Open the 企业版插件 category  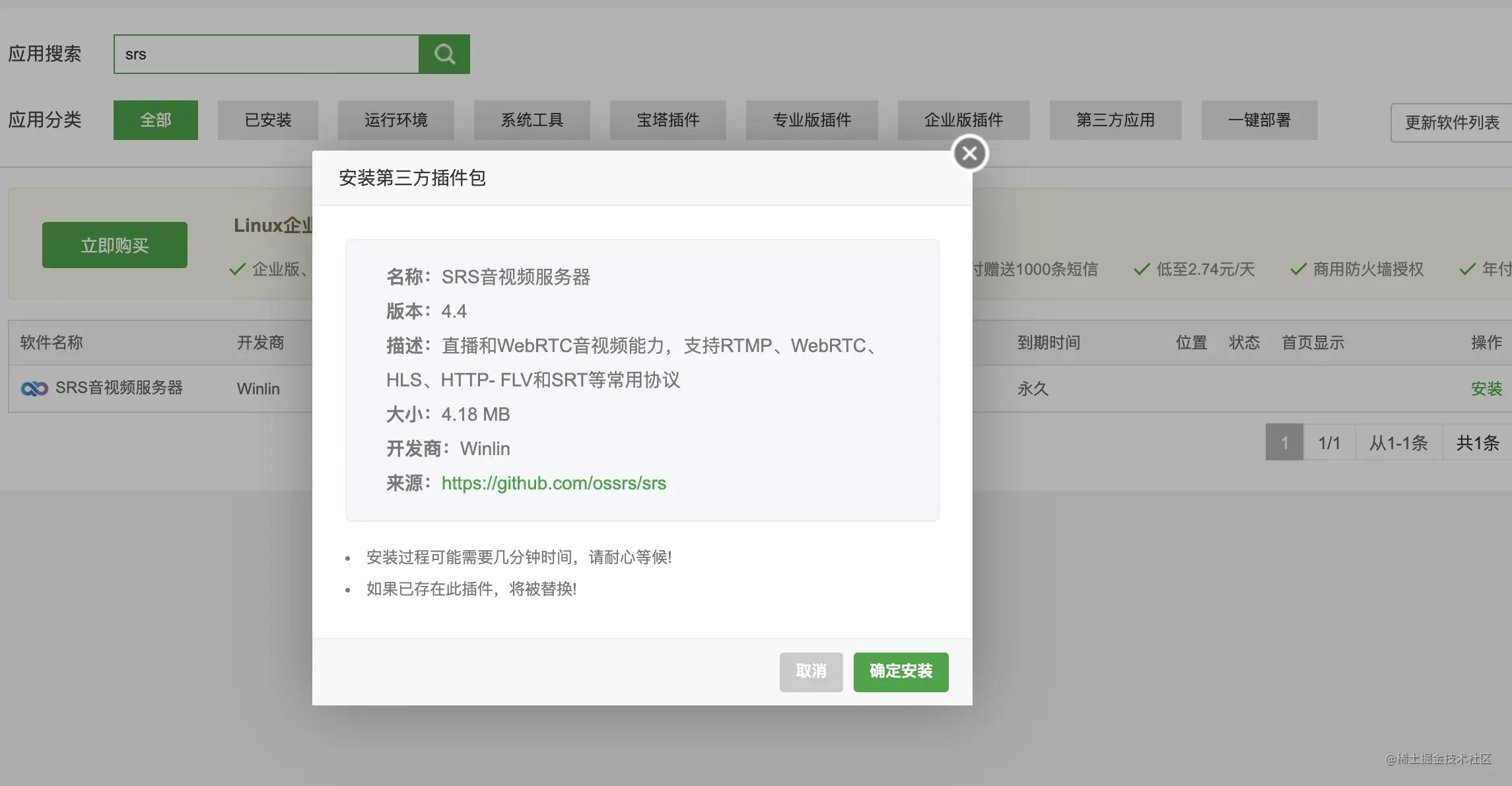pyautogui.click(x=963, y=120)
